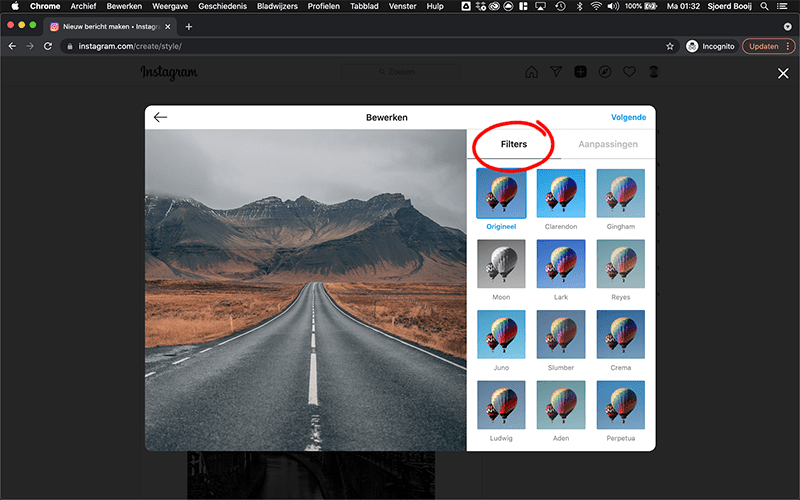Open Instagram direct messages icon
Image resolution: width=800 pixels, height=500 pixels.
point(556,72)
